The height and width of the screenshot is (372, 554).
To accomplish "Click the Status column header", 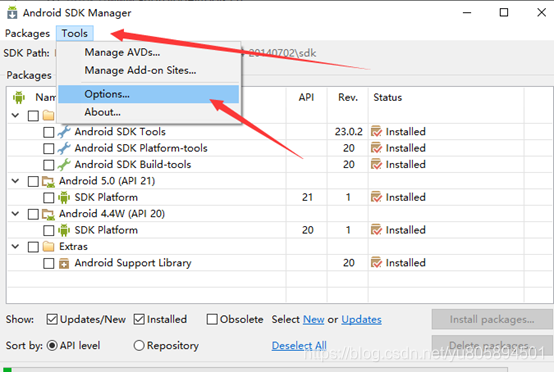I will pyautogui.click(x=447, y=97).
